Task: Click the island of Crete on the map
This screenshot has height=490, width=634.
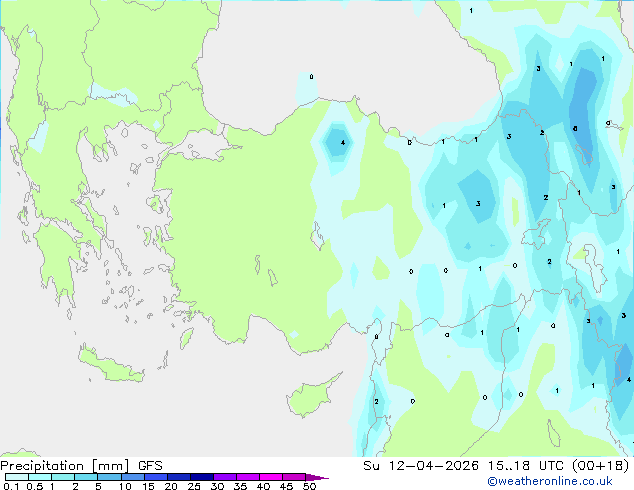Action: coord(110,365)
